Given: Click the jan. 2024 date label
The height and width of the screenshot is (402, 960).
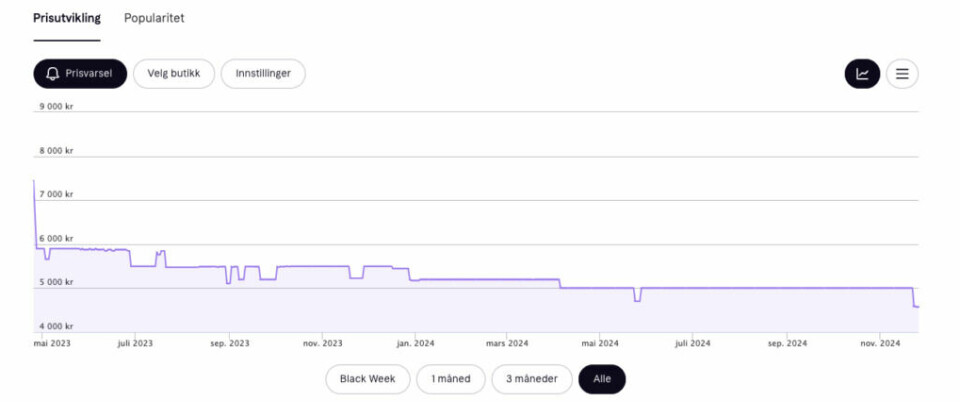Looking at the screenshot, I should coord(415,344).
